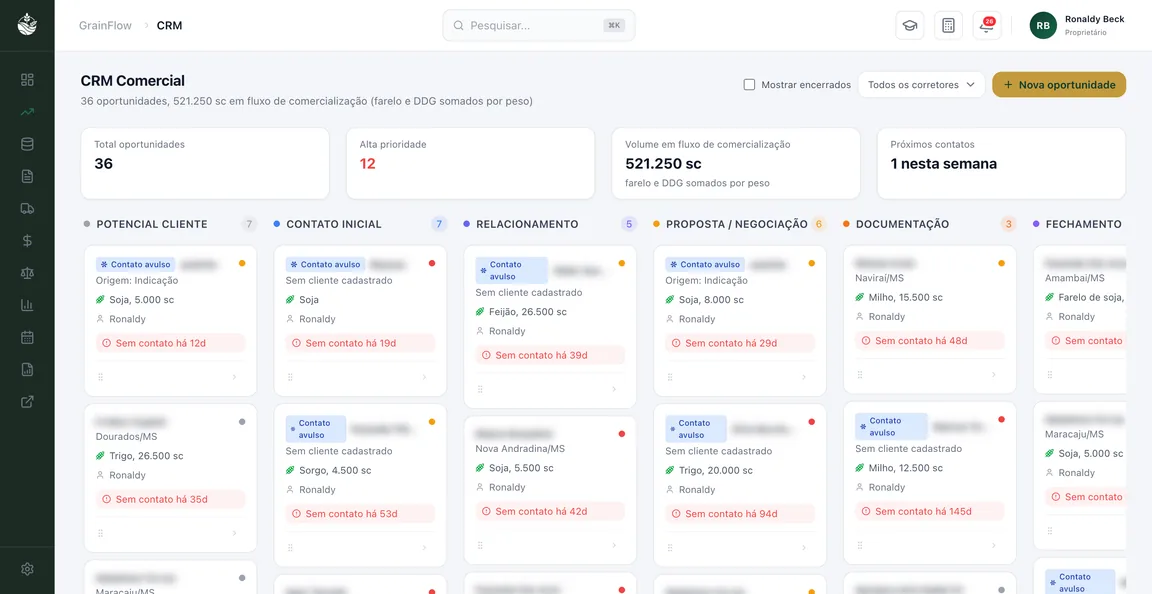Click drag handle on Trigo, 20.000 sc card
Image resolution: width=1152 pixels, height=594 pixels.
click(x=670, y=548)
